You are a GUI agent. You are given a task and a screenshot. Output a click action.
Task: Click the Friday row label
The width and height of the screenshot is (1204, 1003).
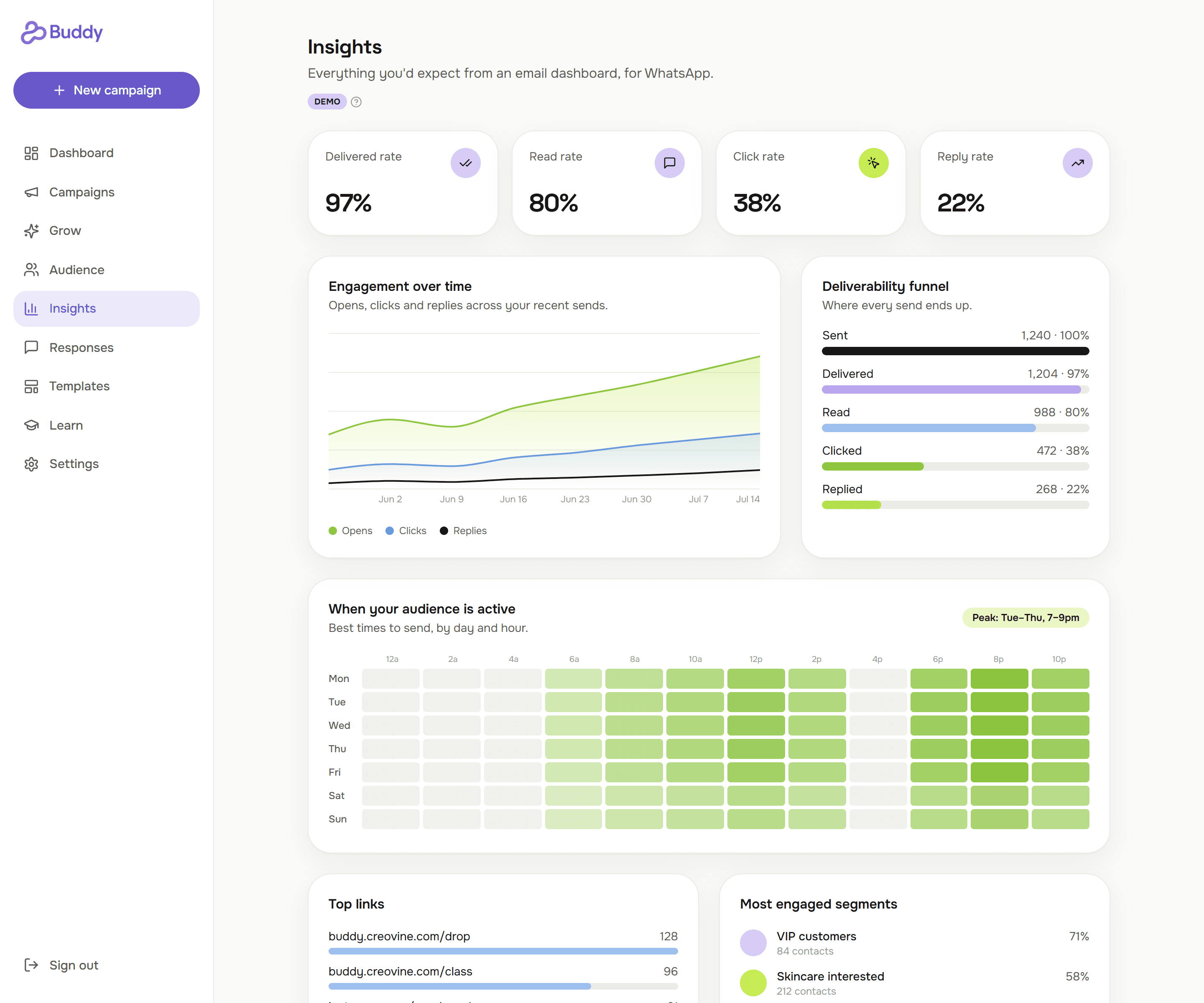(335, 773)
